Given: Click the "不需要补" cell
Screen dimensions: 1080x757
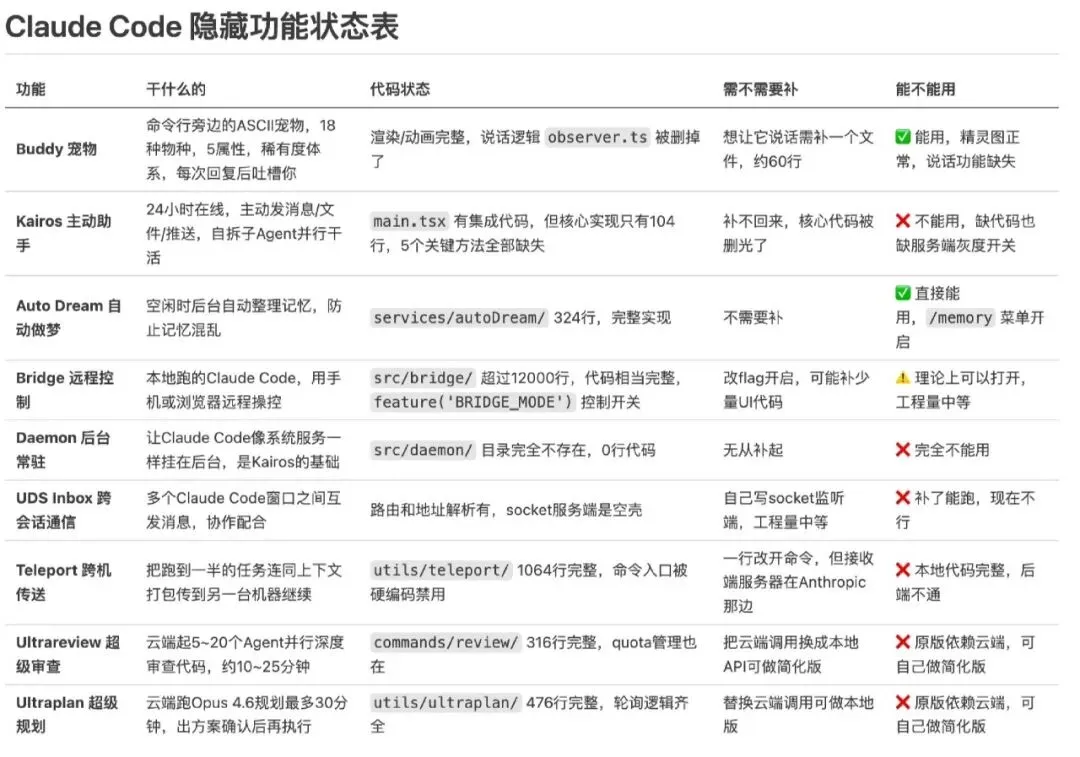Looking at the screenshot, I should click(x=753, y=318).
